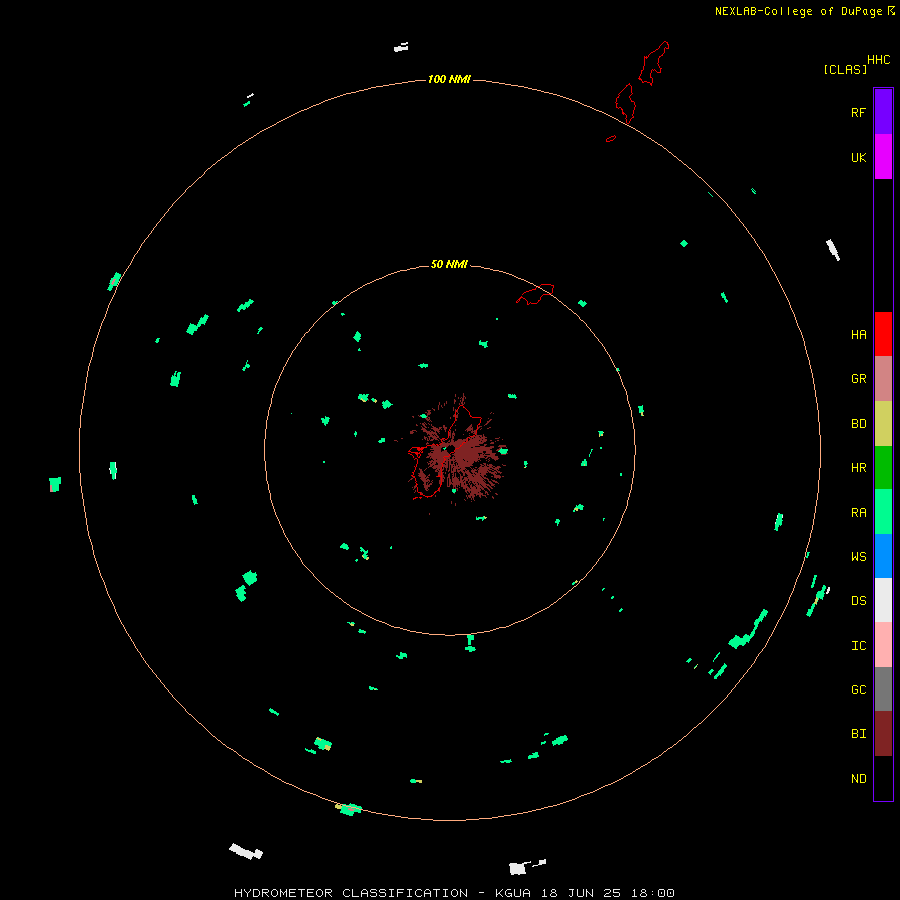This screenshot has height=900, width=900.
Task: Click the HA legend label
Action: 858,335
